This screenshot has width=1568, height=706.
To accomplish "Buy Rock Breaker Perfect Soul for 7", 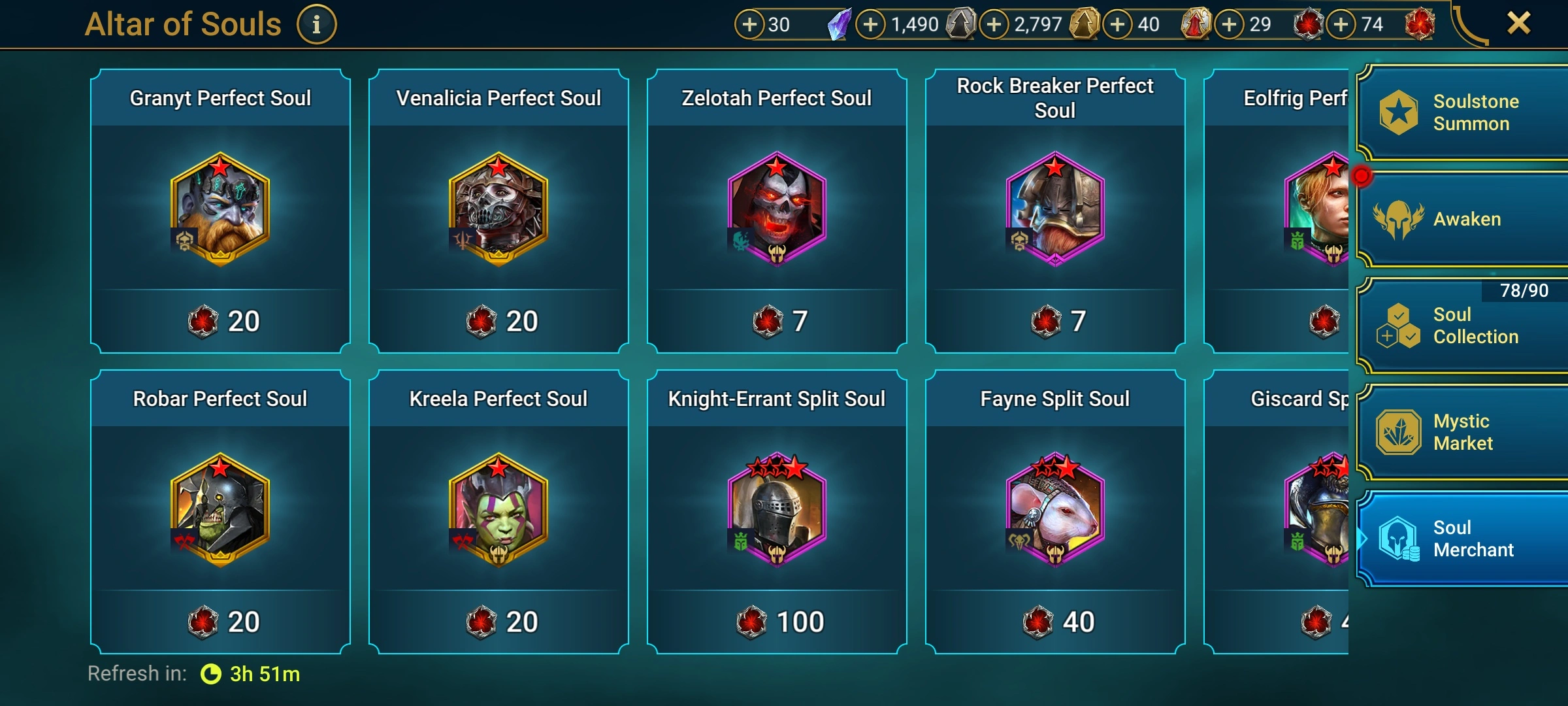I will [1055, 321].
